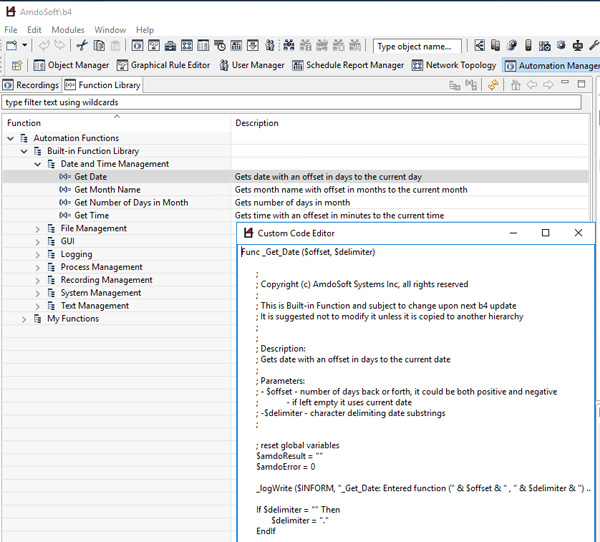Collapse Date and Time Management node
The width and height of the screenshot is (600, 542).
(x=38, y=164)
